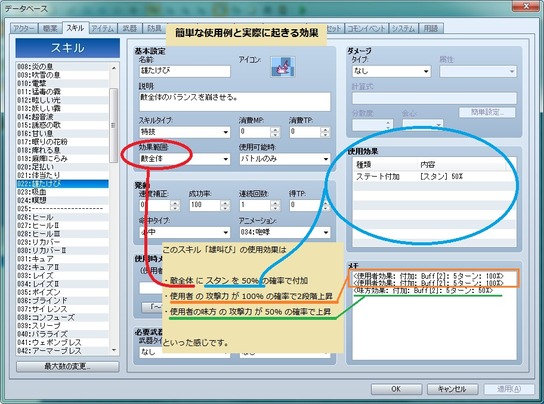Switch to the システム tab
The image size is (544, 404).
pos(403,28)
